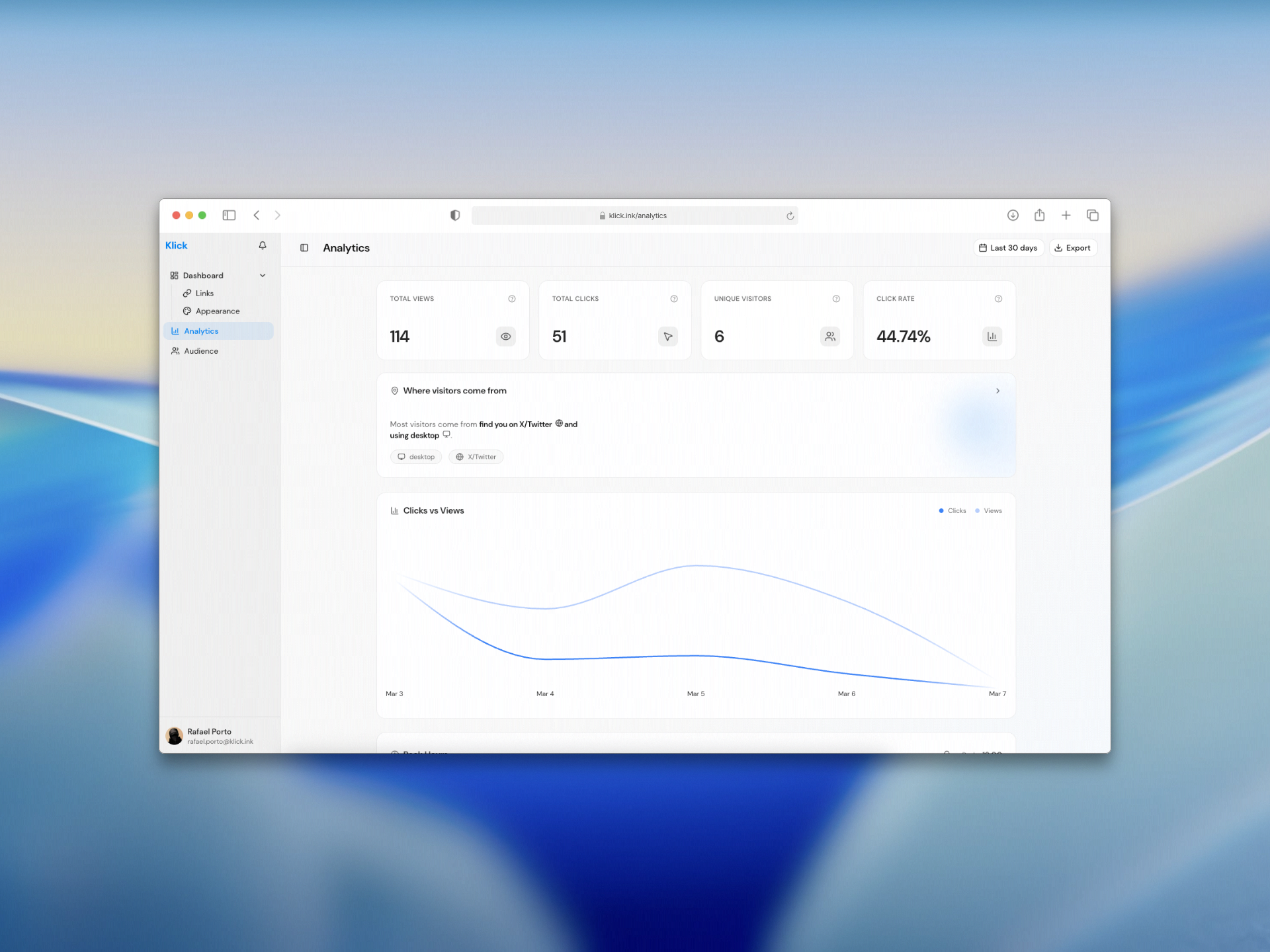Click the notification bell icon
This screenshot has height=952, width=1270.
coord(263,245)
